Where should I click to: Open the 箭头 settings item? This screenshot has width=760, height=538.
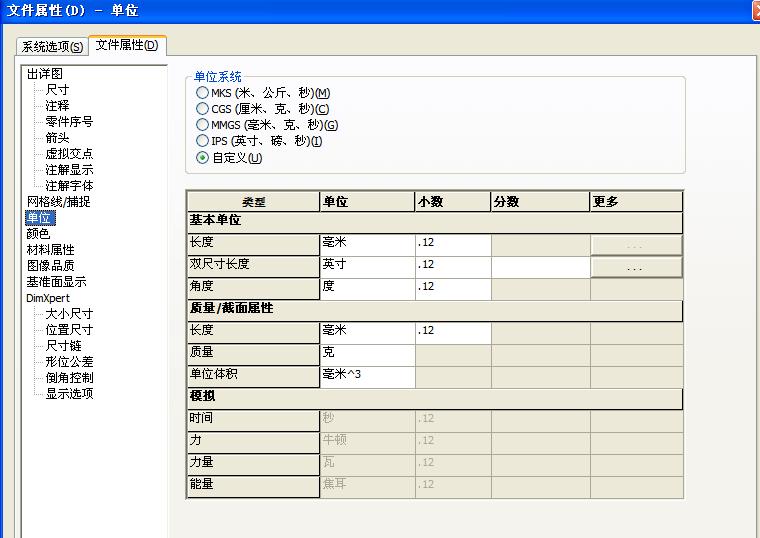click(x=57, y=138)
